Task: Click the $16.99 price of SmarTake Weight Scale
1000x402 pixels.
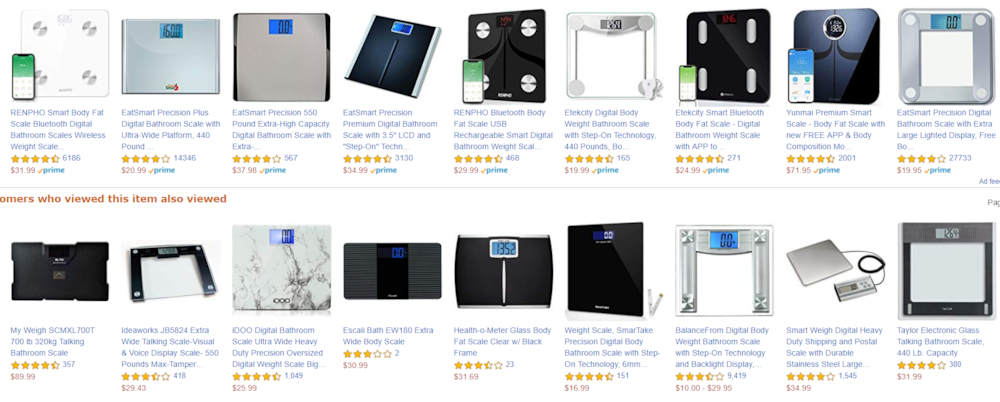Action: pyautogui.click(x=577, y=388)
